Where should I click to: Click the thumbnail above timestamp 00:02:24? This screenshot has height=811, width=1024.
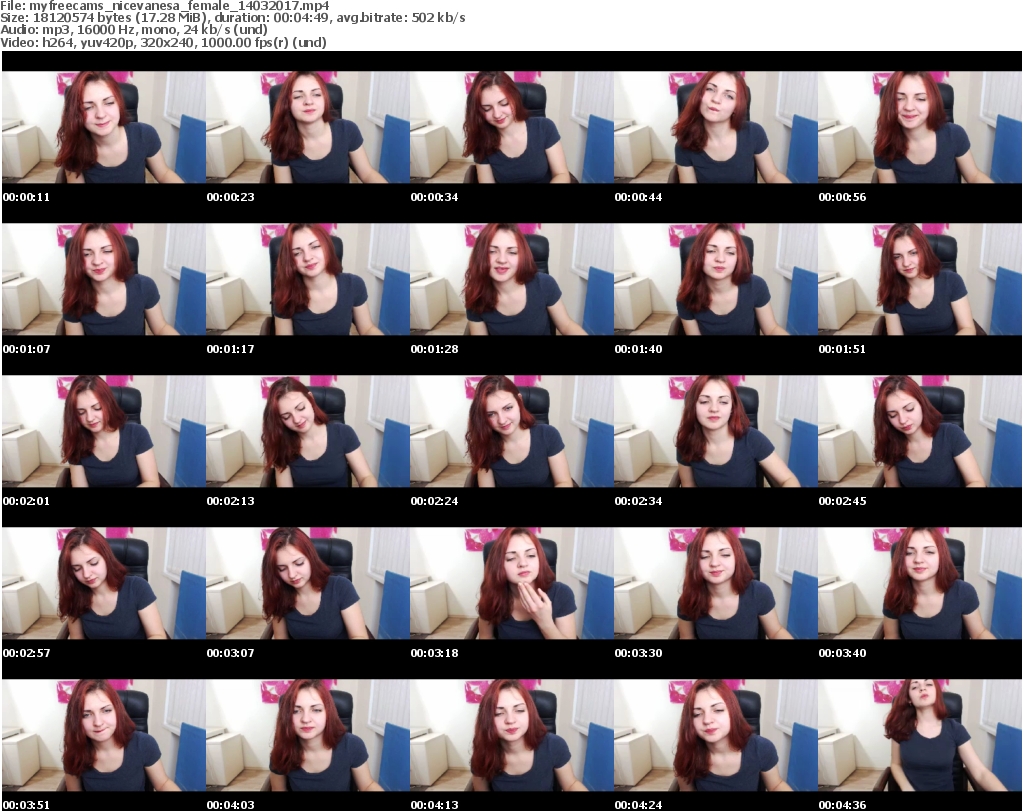tap(512, 432)
